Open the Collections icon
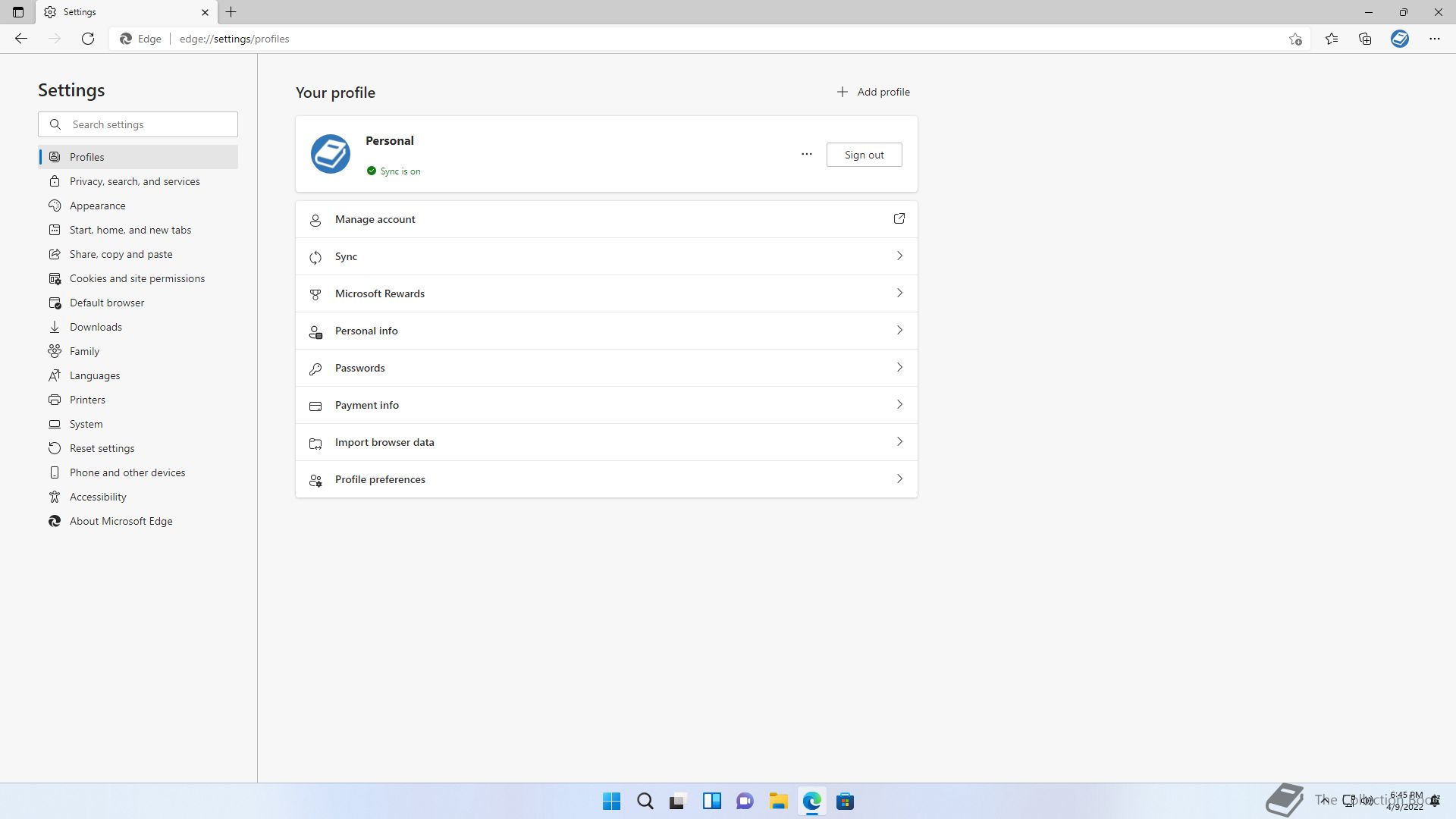The height and width of the screenshot is (819, 1456). (1365, 39)
